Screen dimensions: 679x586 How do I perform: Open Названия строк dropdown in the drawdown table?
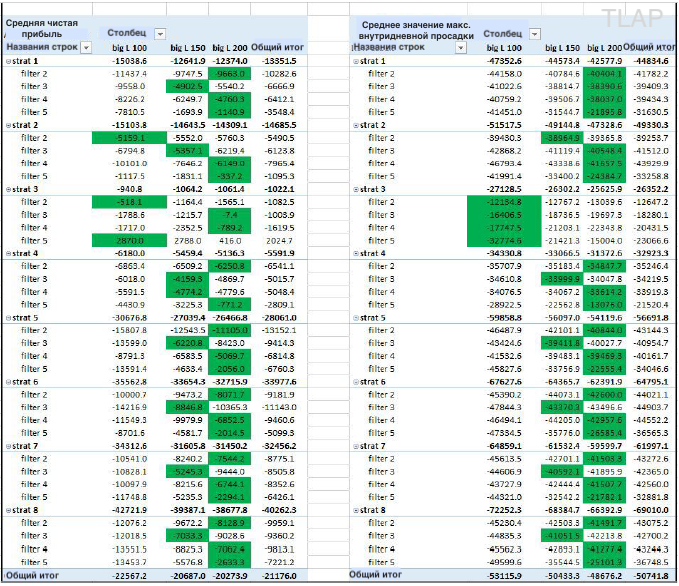461,48
